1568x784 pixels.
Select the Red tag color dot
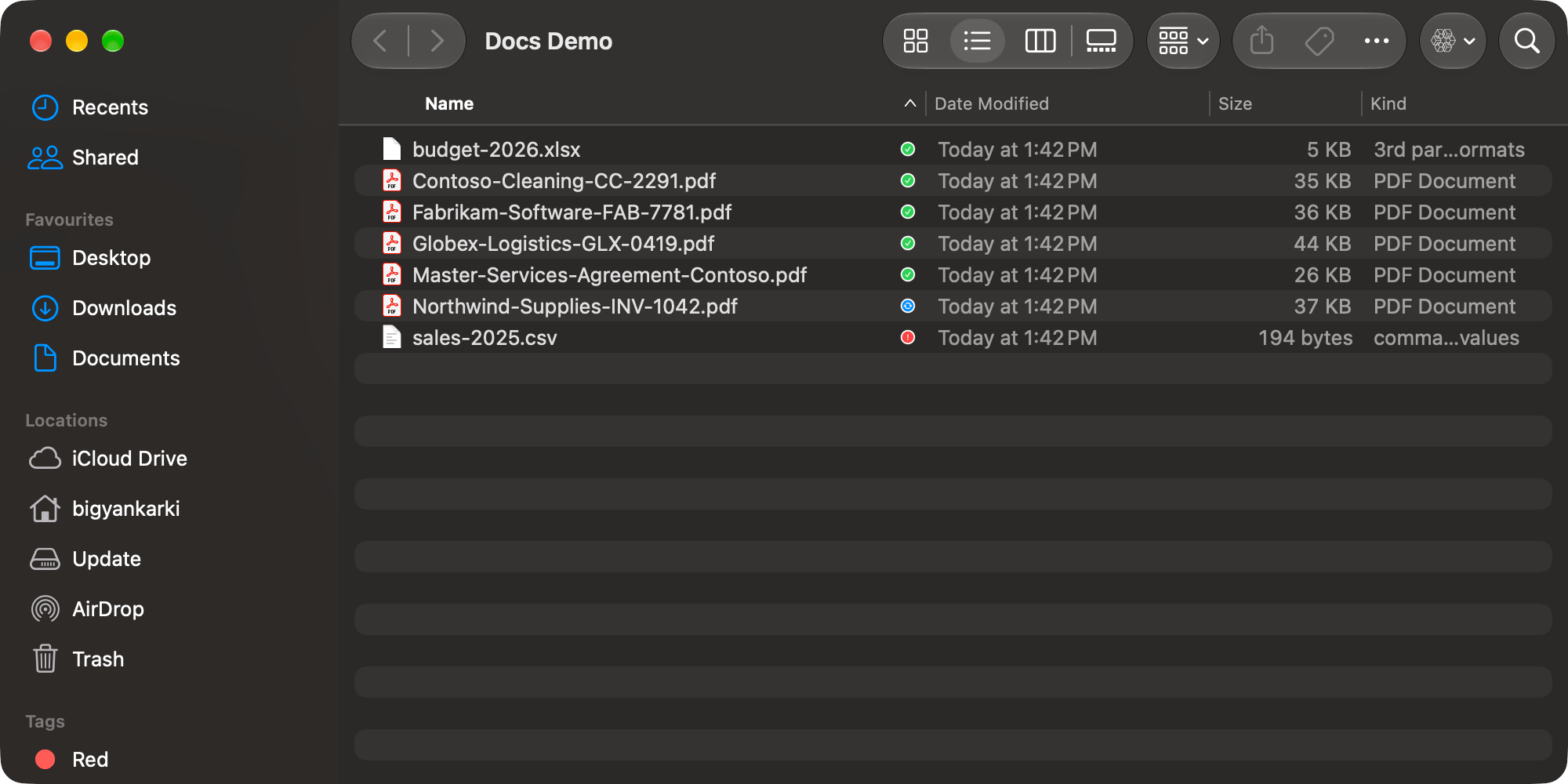(x=45, y=759)
